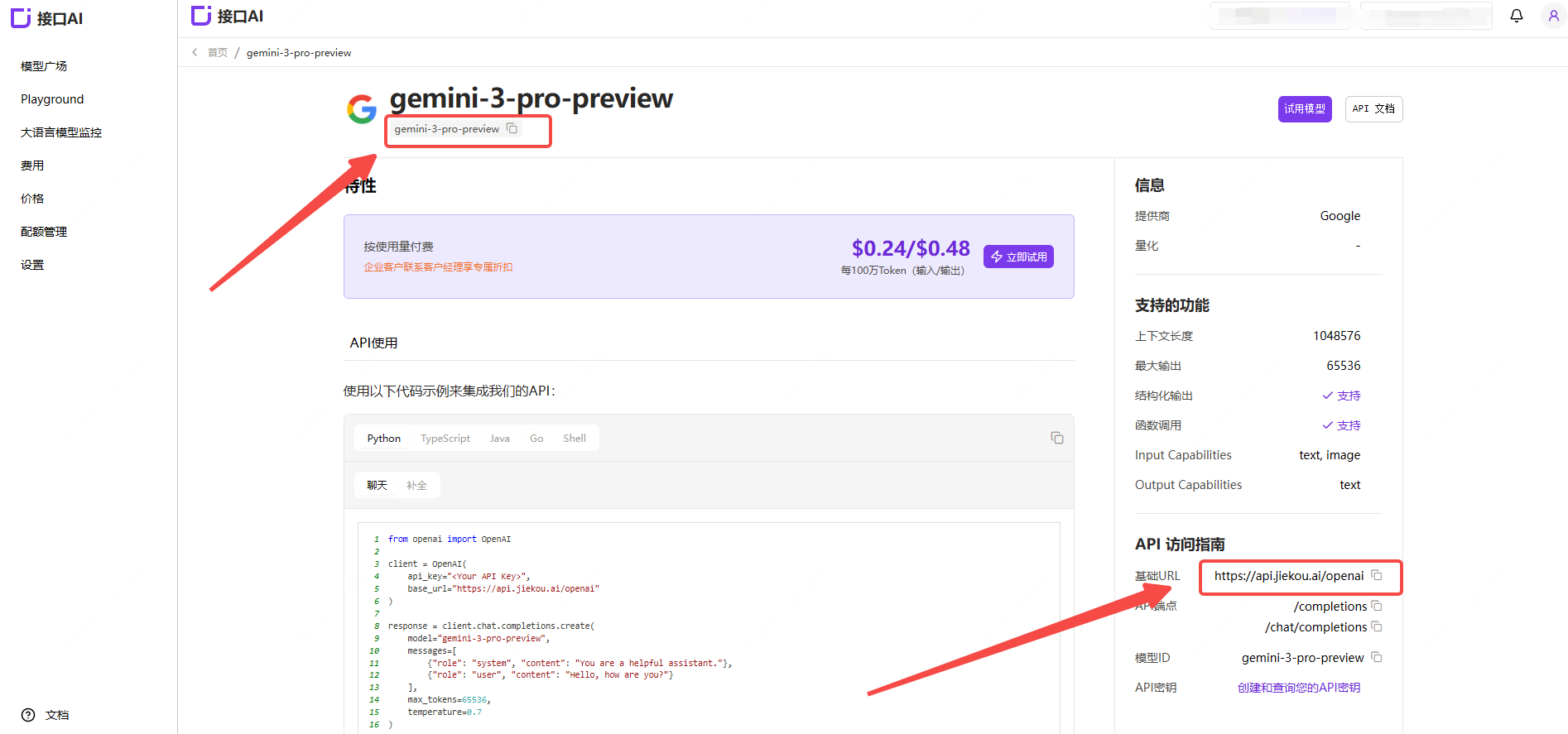Click the provider value Google
This screenshot has width=1568, height=734.
1340,215
